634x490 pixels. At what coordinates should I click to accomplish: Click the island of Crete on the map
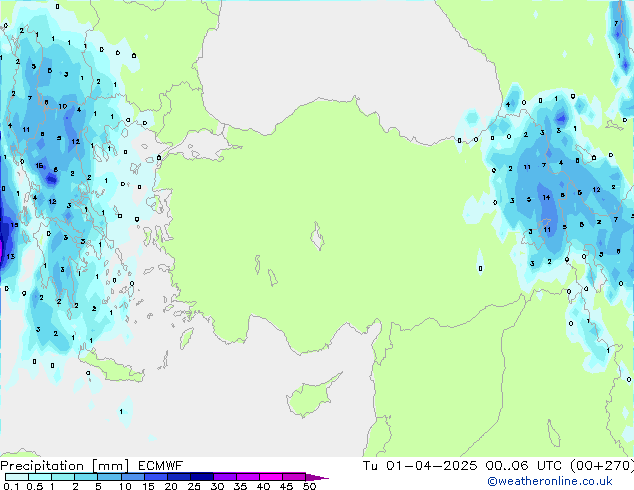[x=112, y=367]
